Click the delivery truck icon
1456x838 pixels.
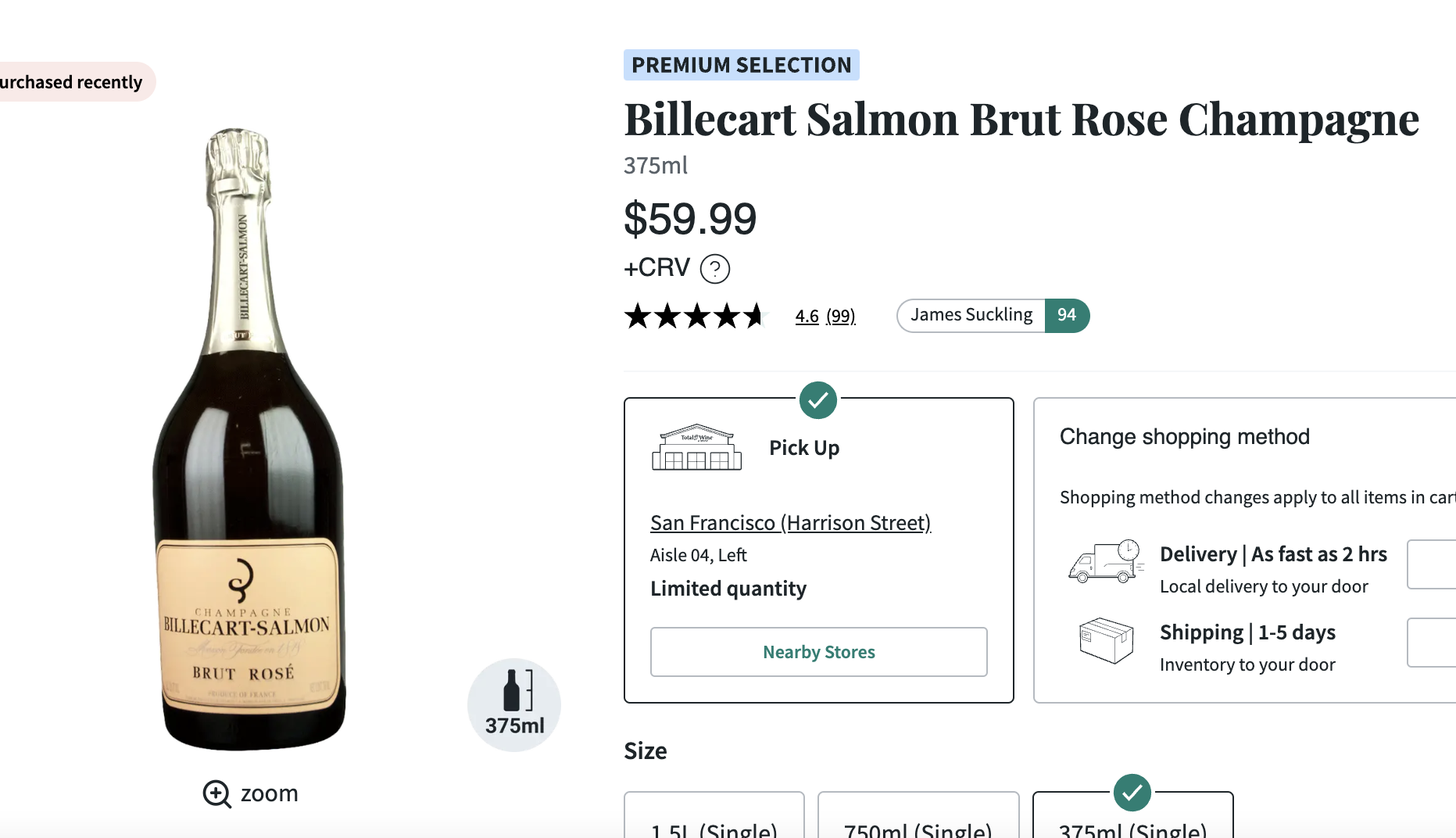pos(1106,562)
